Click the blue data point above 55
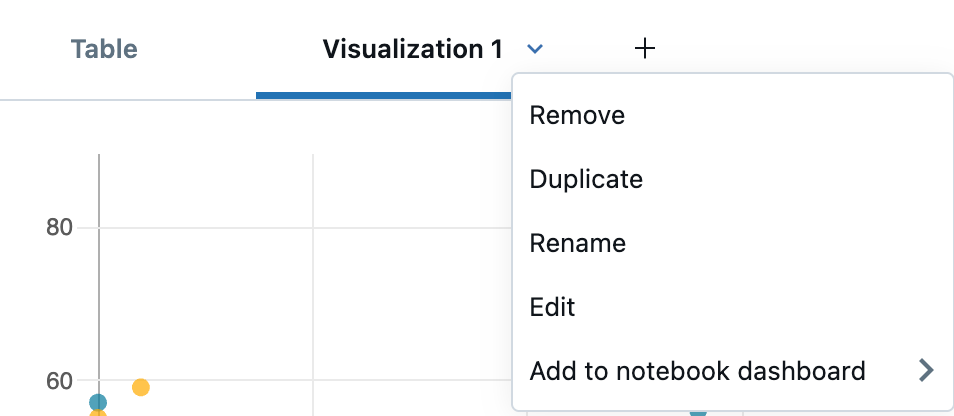Viewport: 954px width, 416px height. pos(98,402)
